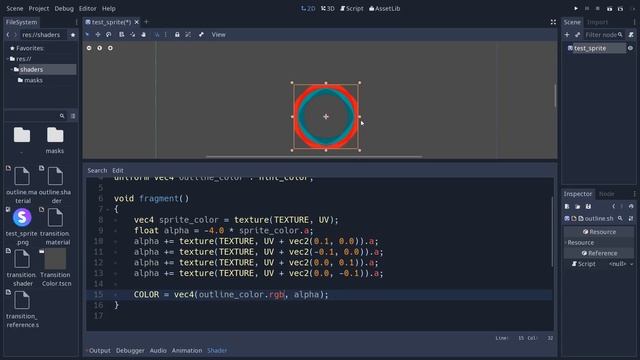640x360 pixels.
Task: Open FileSystem dock options menu
Action: 76,22
